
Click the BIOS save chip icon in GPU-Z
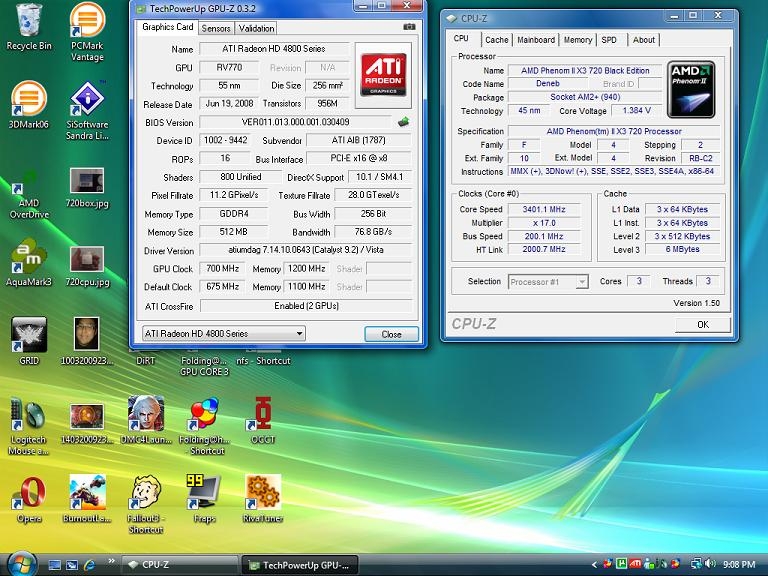[x=403, y=122]
